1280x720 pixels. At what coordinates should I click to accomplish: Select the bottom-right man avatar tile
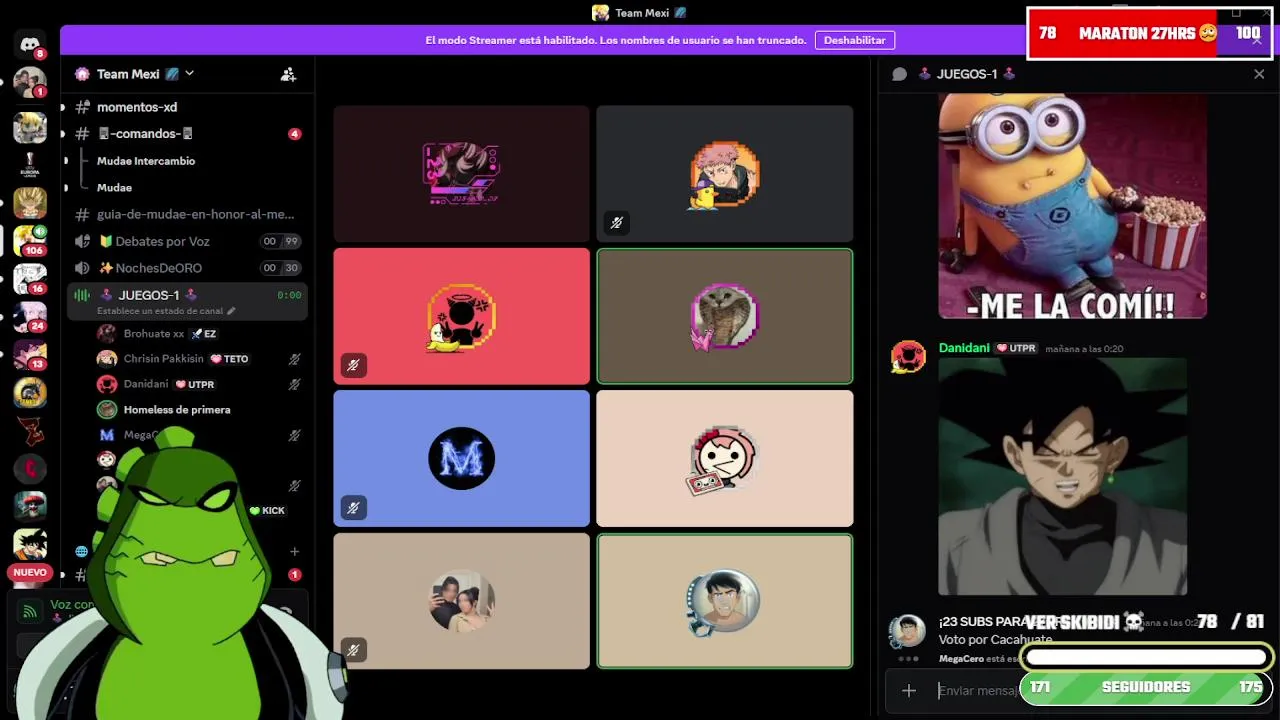pyautogui.click(x=725, y=601)
